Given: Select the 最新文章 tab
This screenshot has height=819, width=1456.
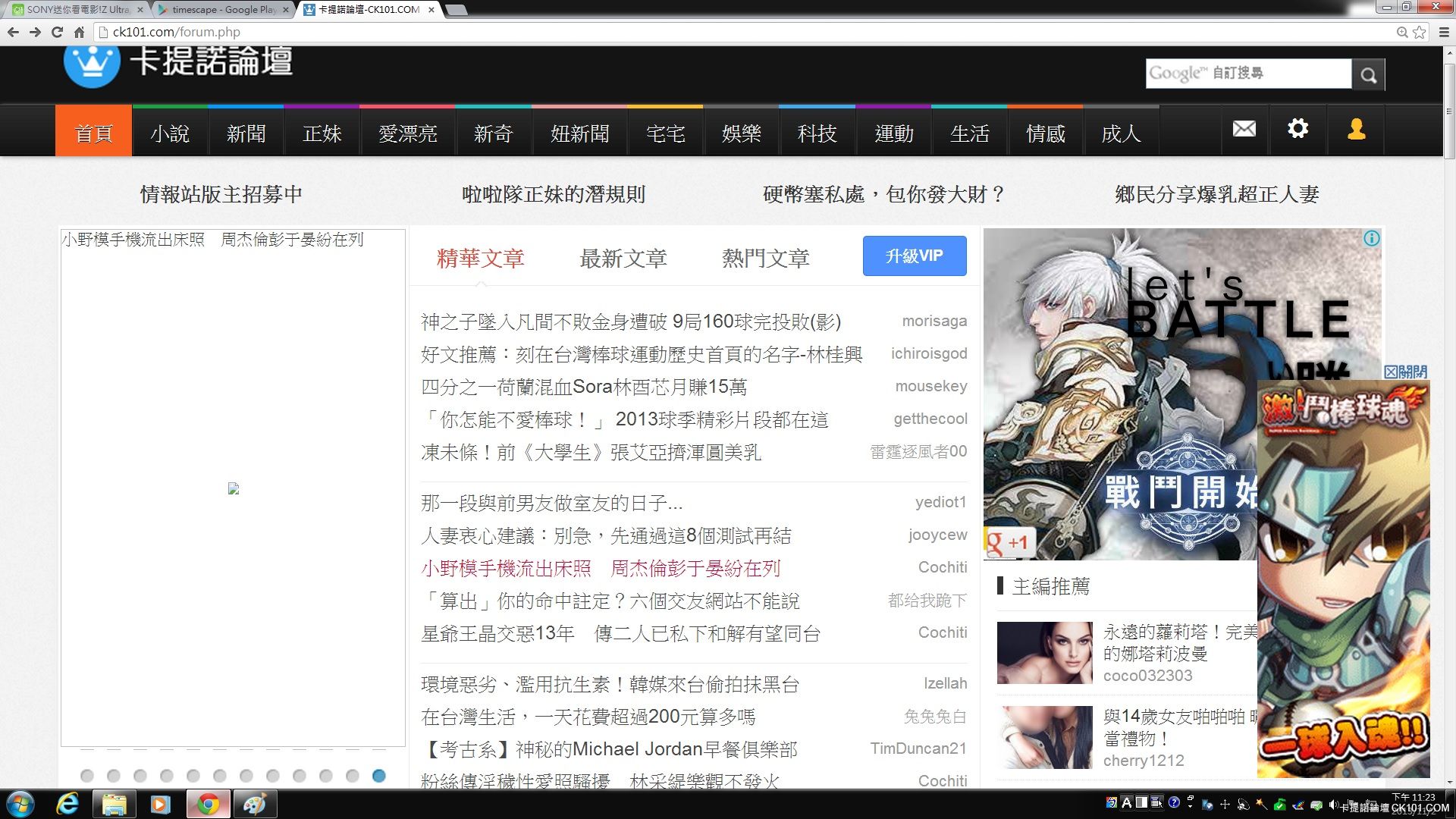Looking at the screenshot, I should click(623, 258).
